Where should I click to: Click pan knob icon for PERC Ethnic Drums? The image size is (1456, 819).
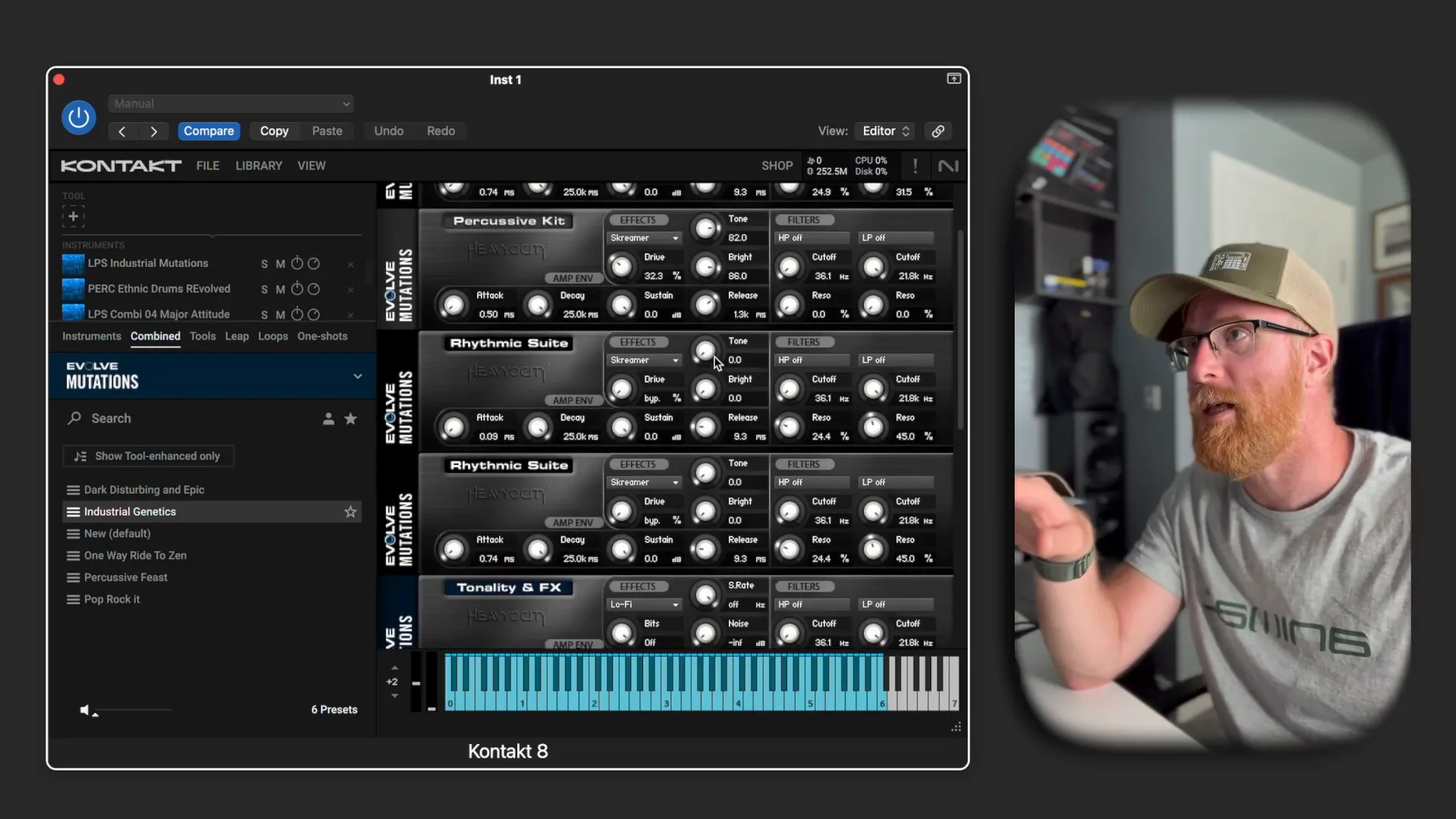click(314, 289)
